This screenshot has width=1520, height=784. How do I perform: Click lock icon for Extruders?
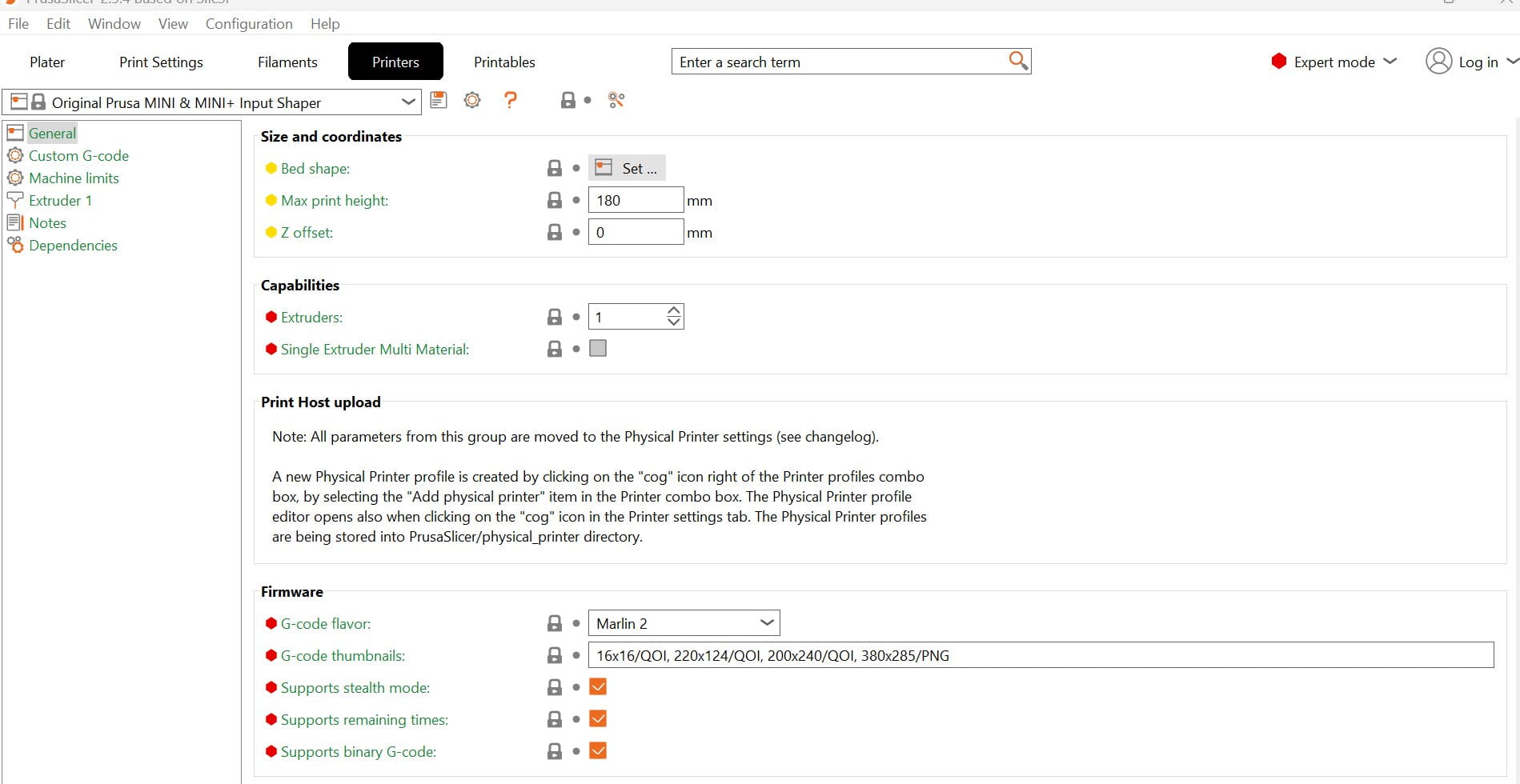554,317
